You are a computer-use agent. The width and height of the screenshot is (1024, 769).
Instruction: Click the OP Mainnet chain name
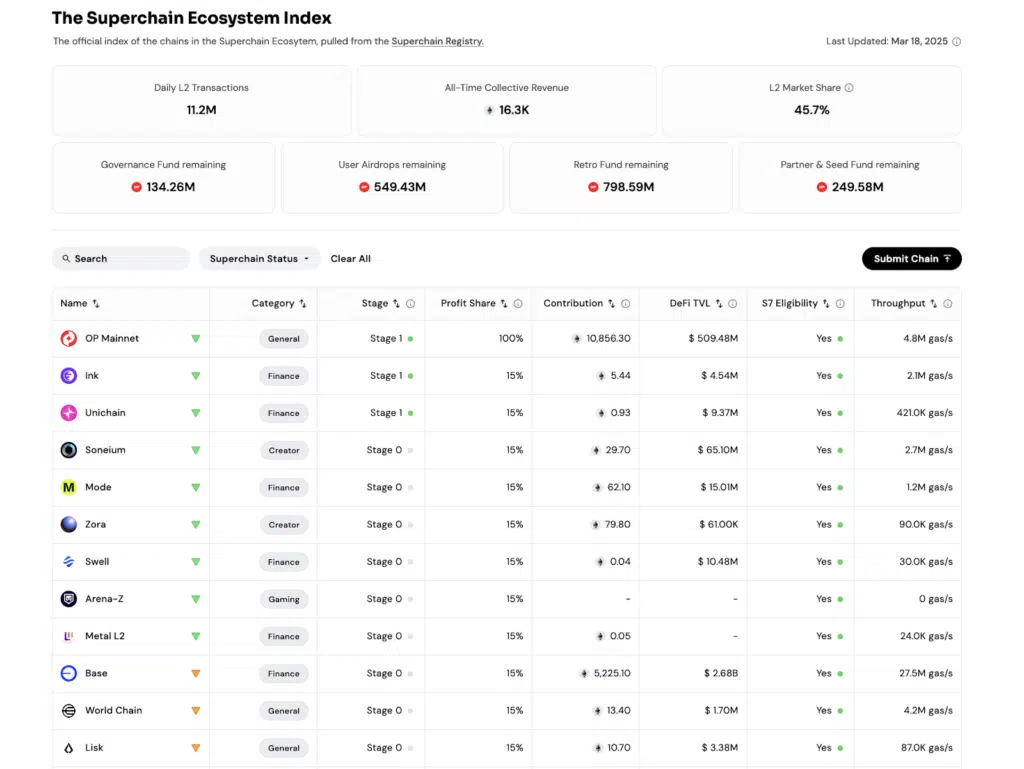[x=112, y=338]
